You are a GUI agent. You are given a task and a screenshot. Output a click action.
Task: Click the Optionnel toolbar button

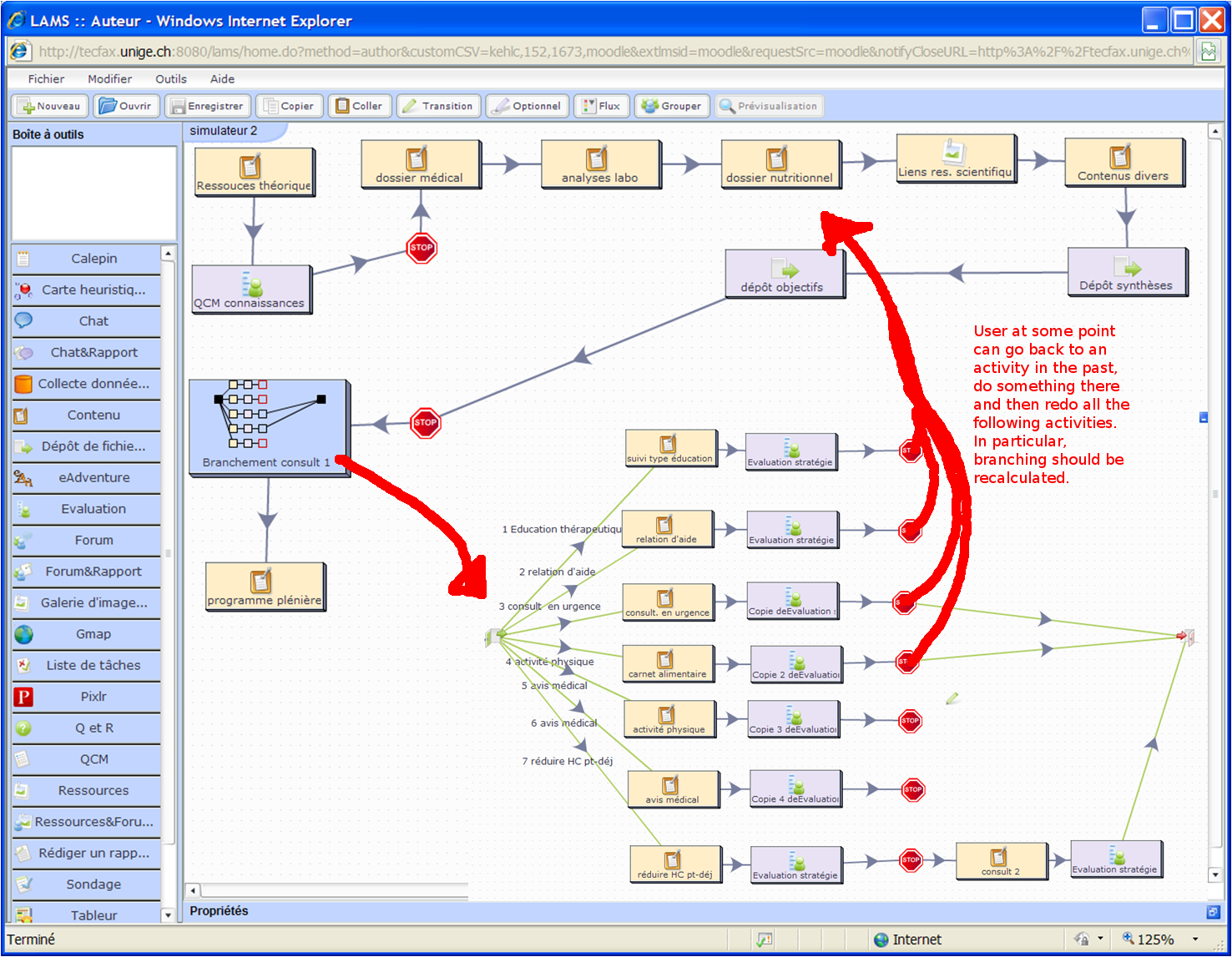coord(528,106)
